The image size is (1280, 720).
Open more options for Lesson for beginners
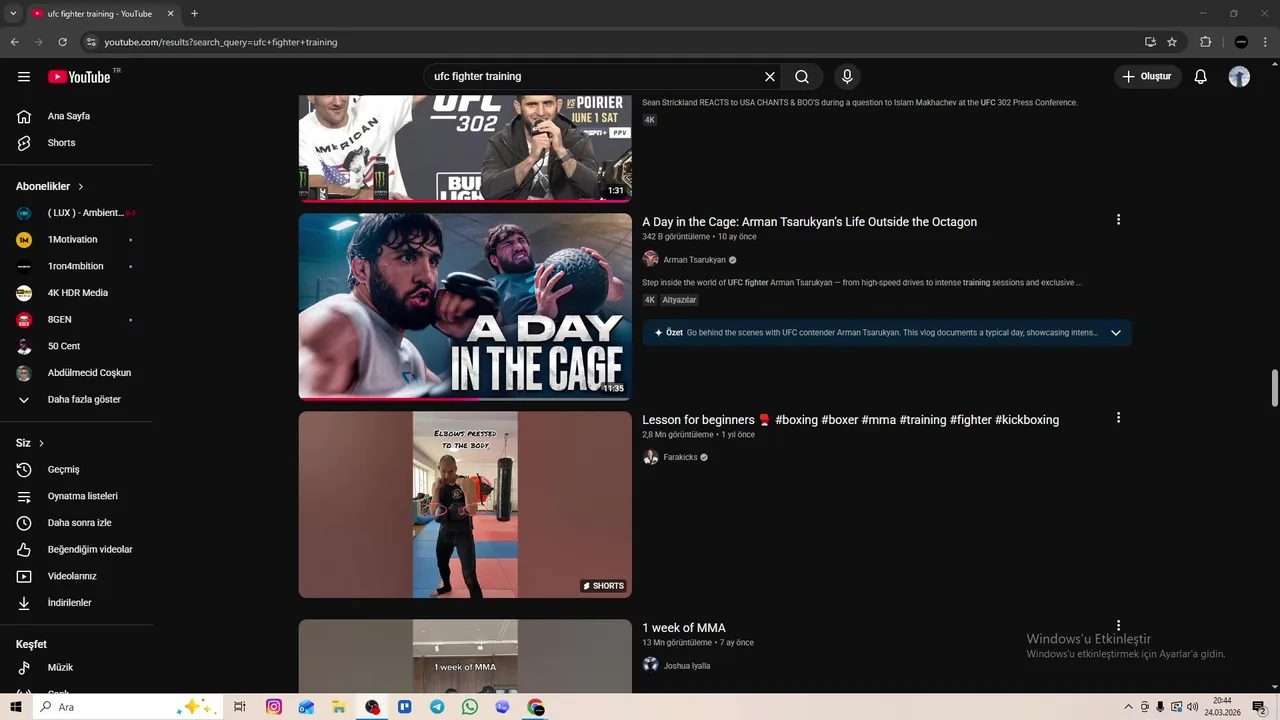[x=1118, y=418]
